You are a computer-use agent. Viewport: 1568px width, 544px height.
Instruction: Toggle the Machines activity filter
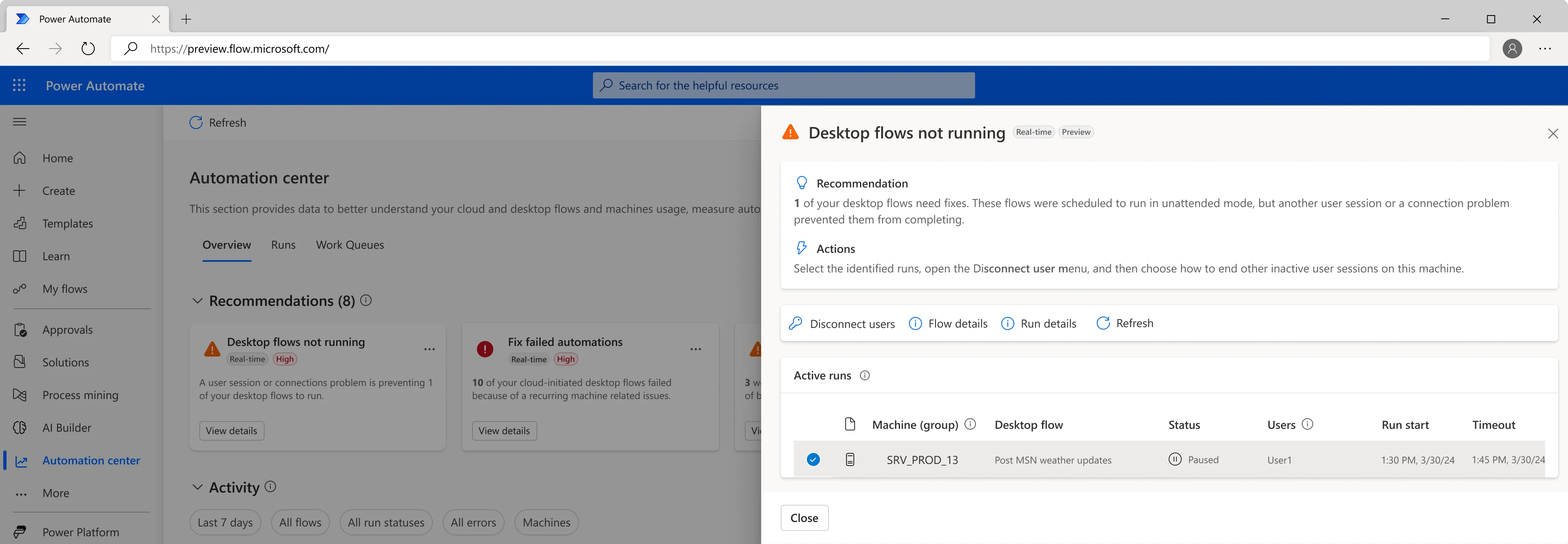(x=546, y=522)
